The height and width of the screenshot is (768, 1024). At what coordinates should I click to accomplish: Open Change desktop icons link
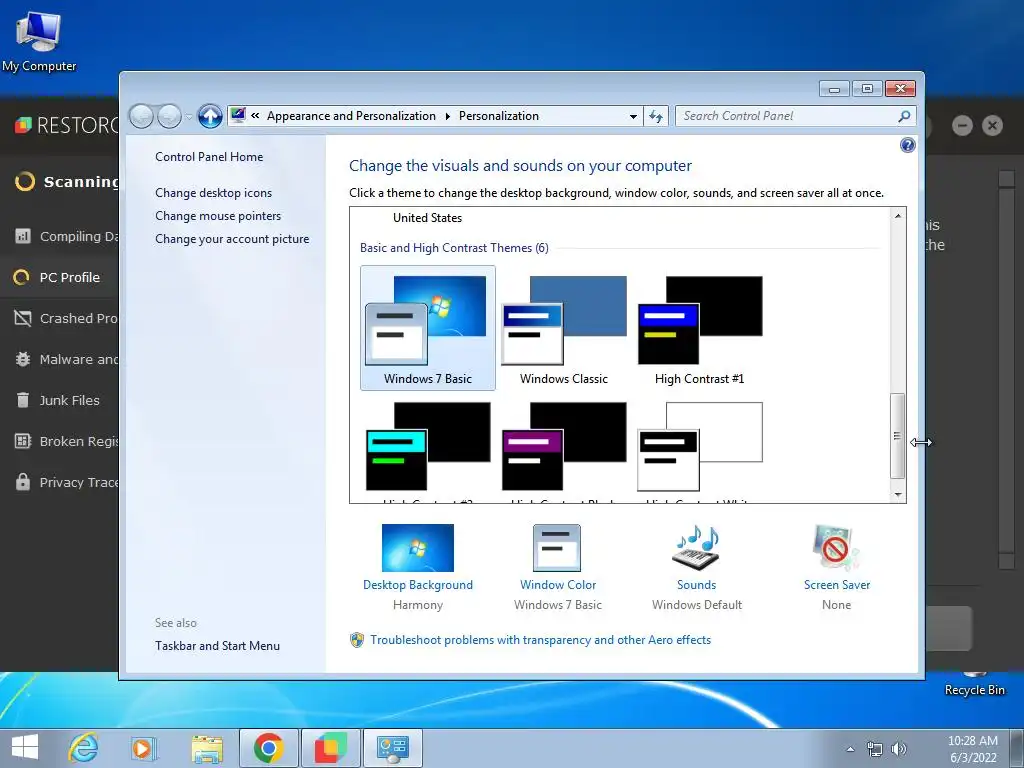[214, 193]
